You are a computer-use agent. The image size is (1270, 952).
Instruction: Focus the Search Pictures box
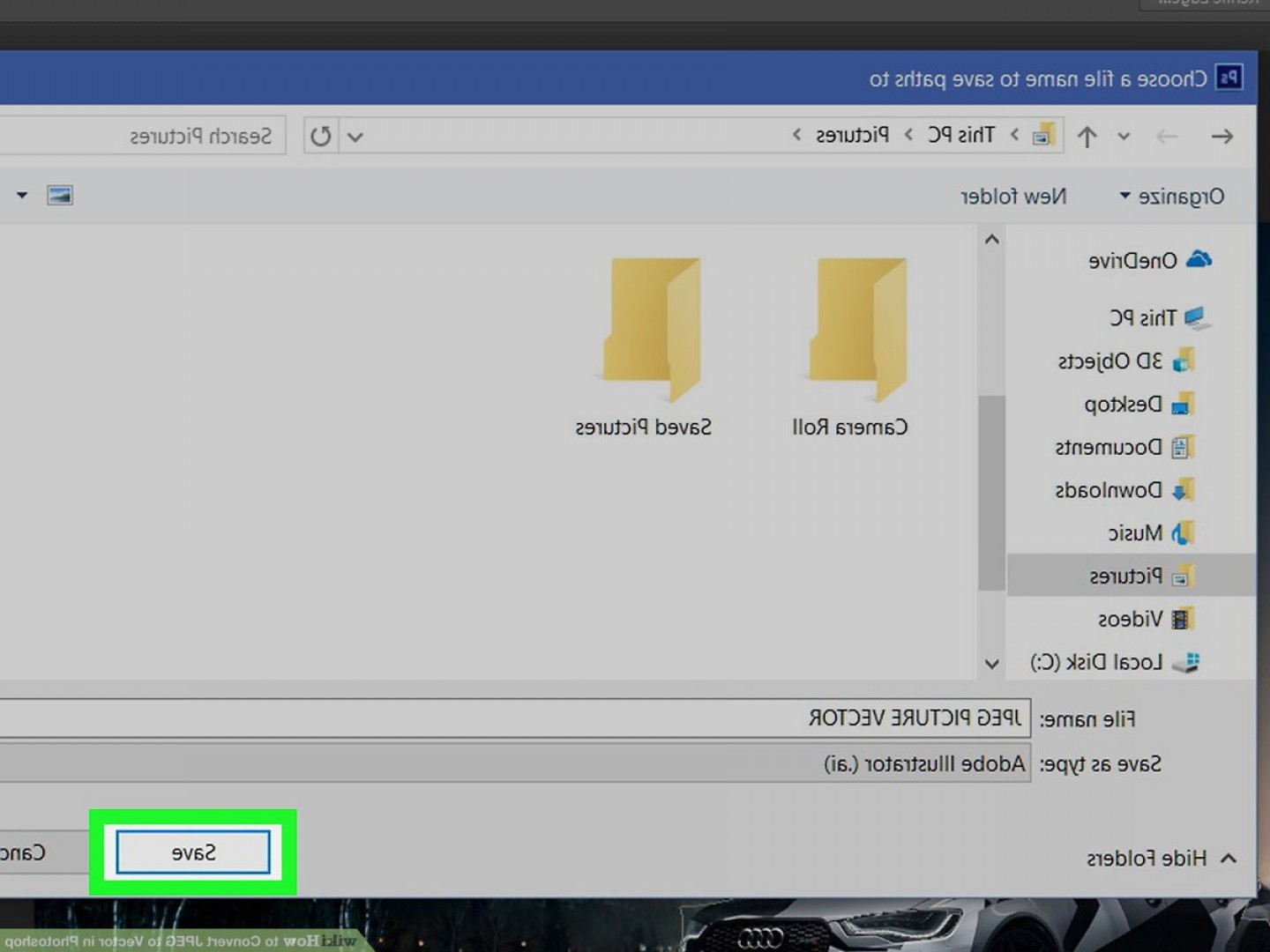[x=141, y=137]
